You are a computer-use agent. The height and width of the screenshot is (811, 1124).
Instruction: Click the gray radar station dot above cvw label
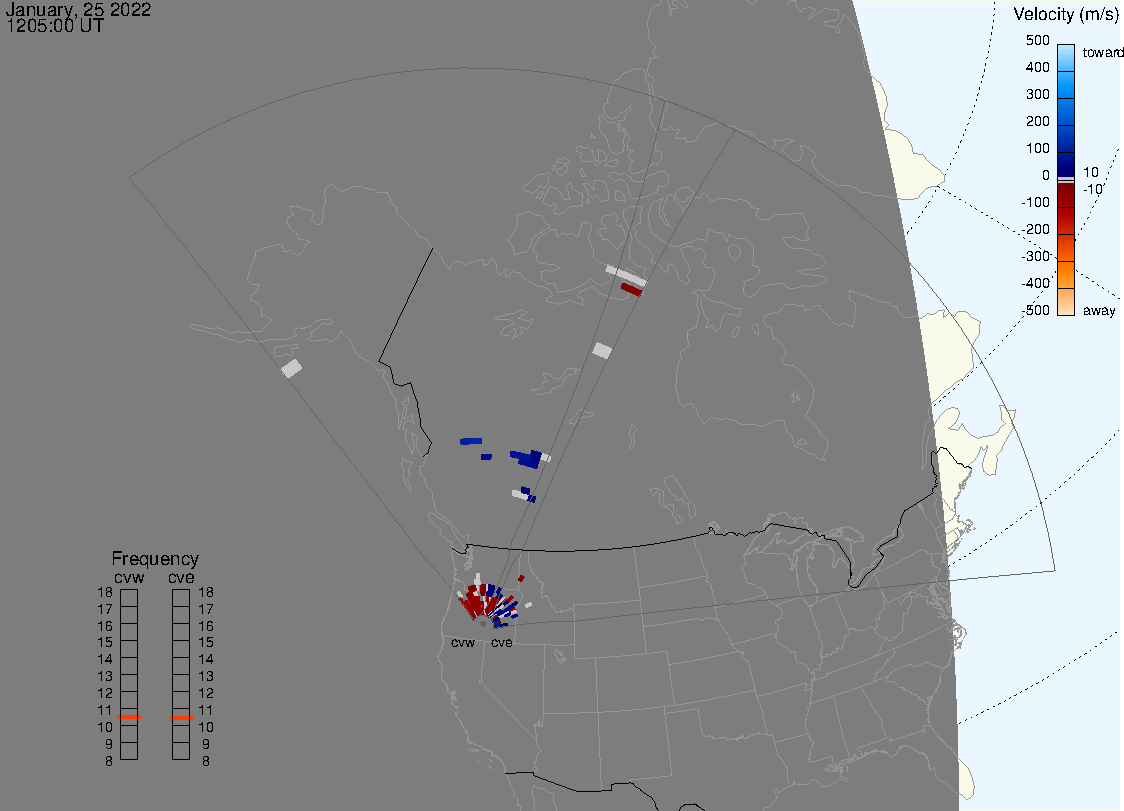tap(483, 624)
